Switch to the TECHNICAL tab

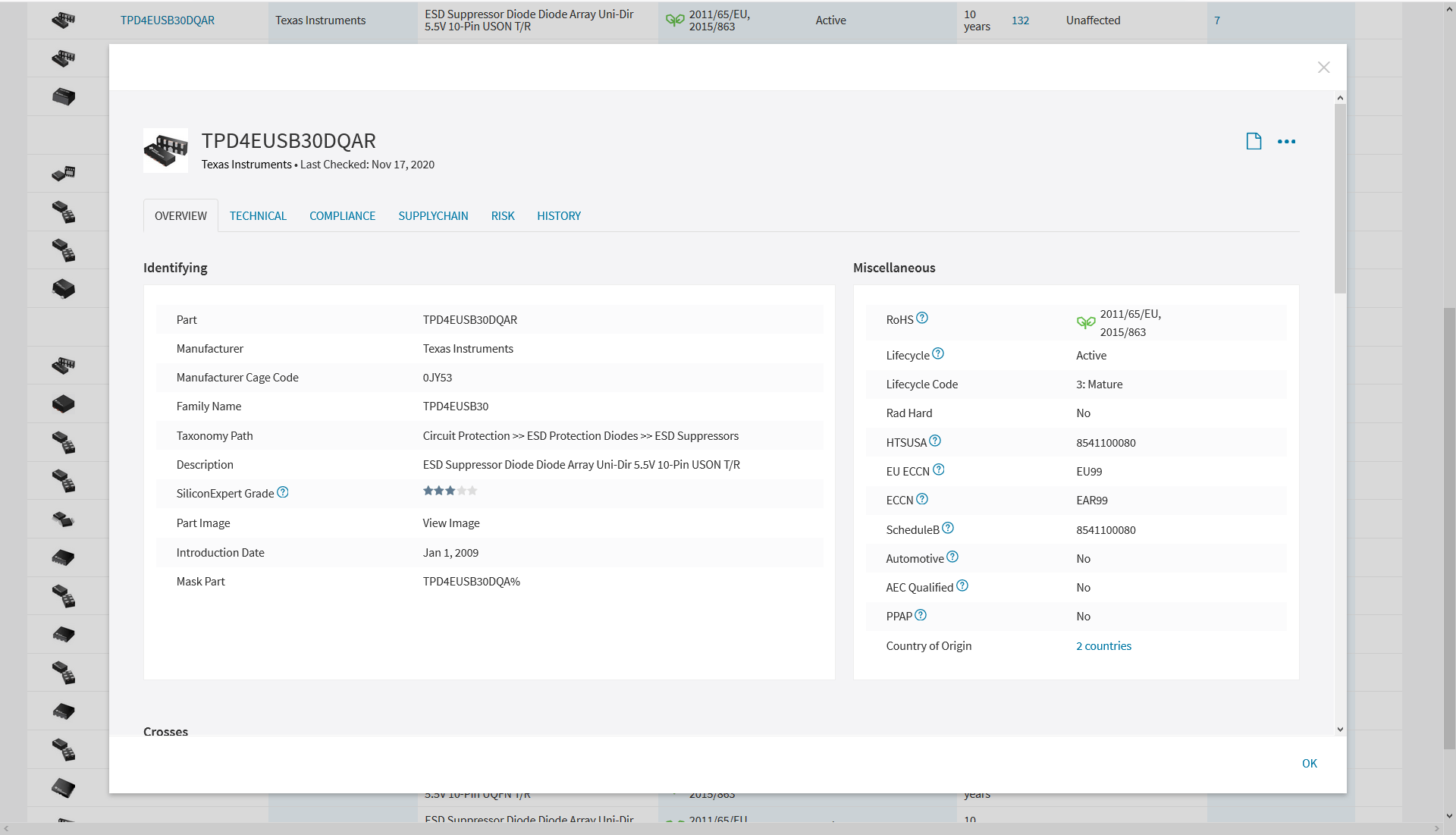pyautogui.click(x=258, y=215)
